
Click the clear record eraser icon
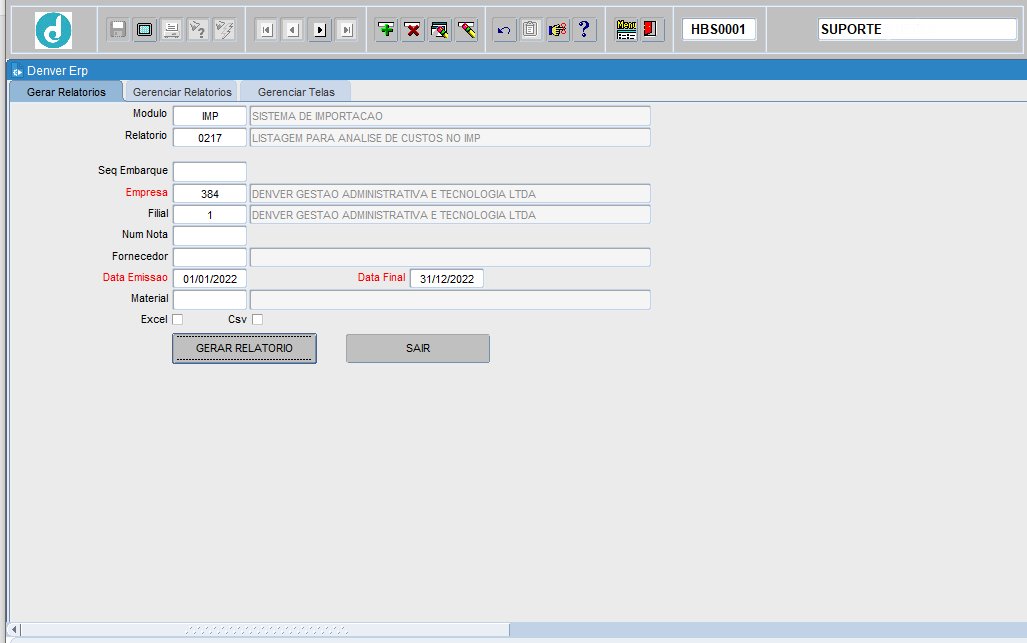pos(466,29)
